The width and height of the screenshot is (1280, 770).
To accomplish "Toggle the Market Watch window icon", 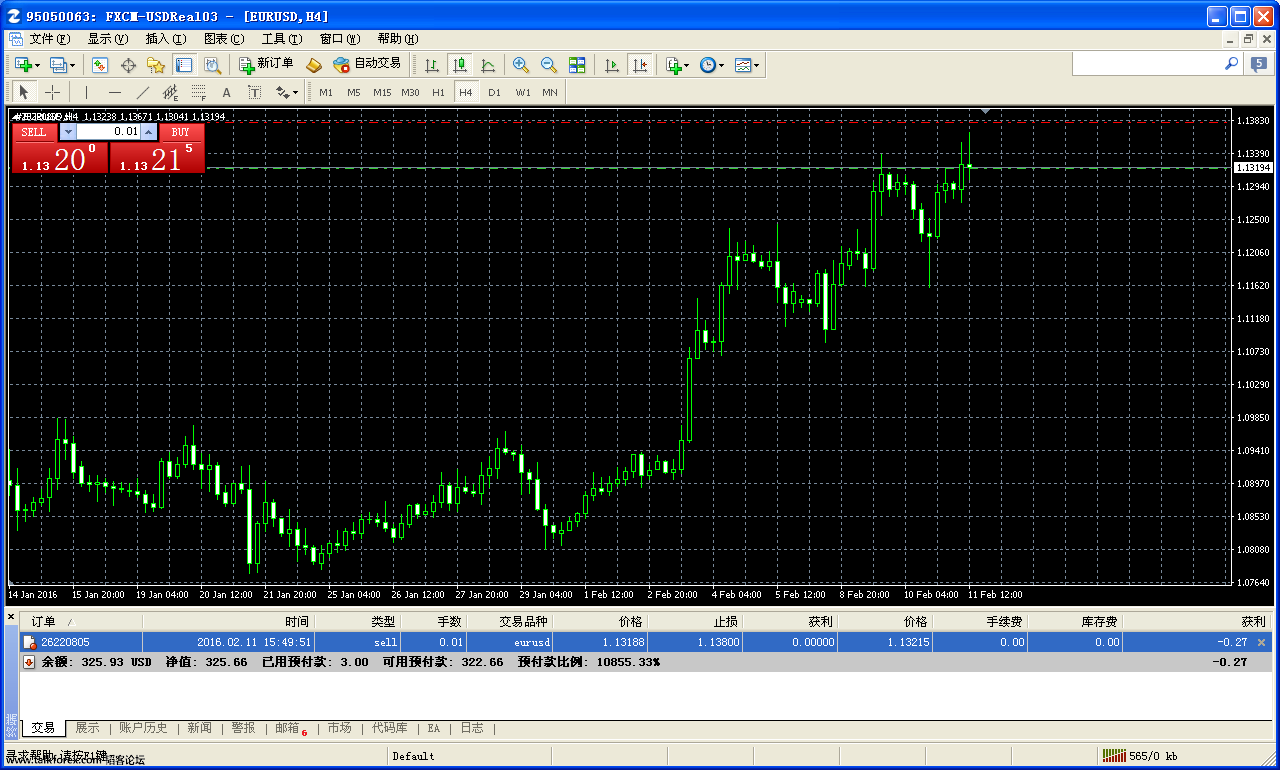I will pos(100,65).
